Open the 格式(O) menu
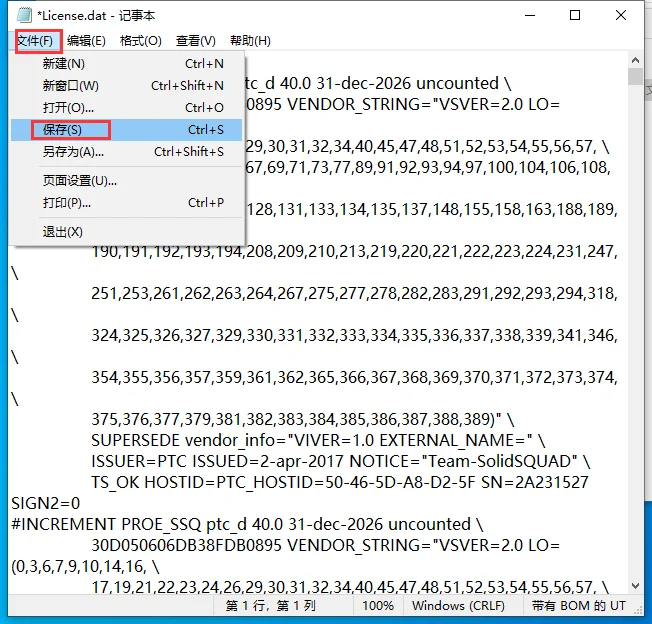 (x=141, y=41)
